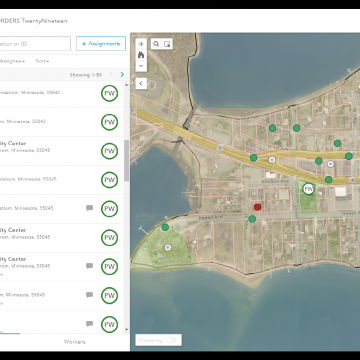Viewport: 360px width, 360px height.
Task: Reset map to home extent
Action: (141, 55)
